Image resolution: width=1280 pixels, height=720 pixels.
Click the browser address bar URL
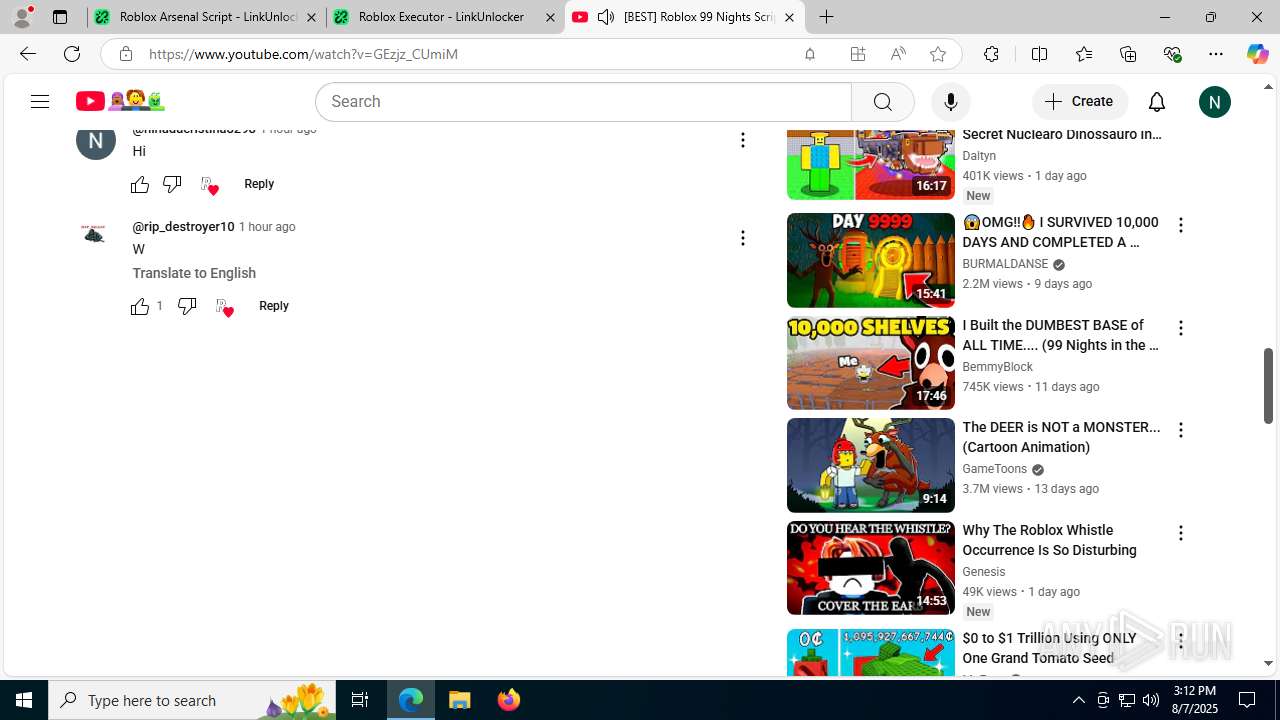[x=303, y=54]
